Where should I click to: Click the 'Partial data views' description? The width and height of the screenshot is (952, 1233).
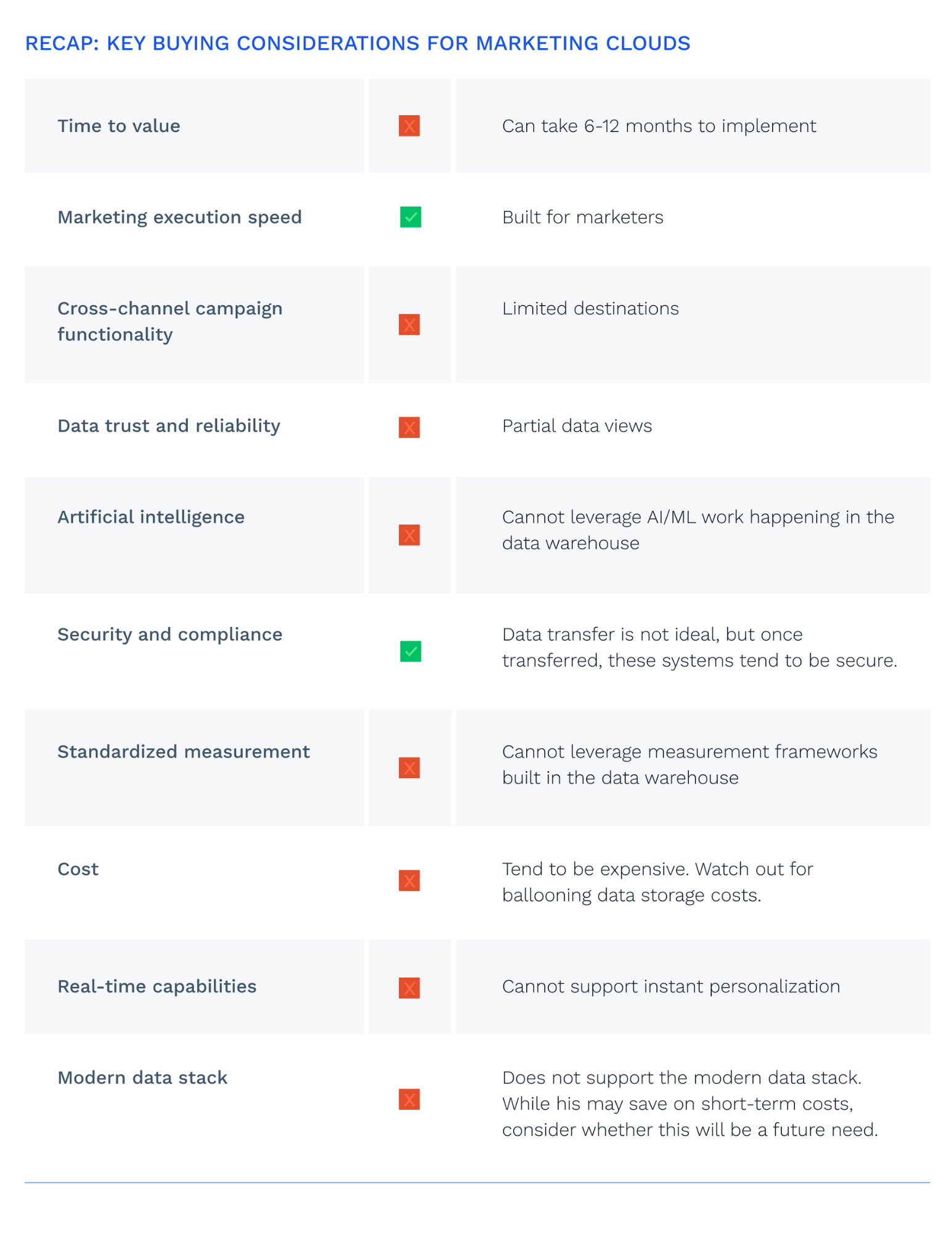click(x=577, y=426)
